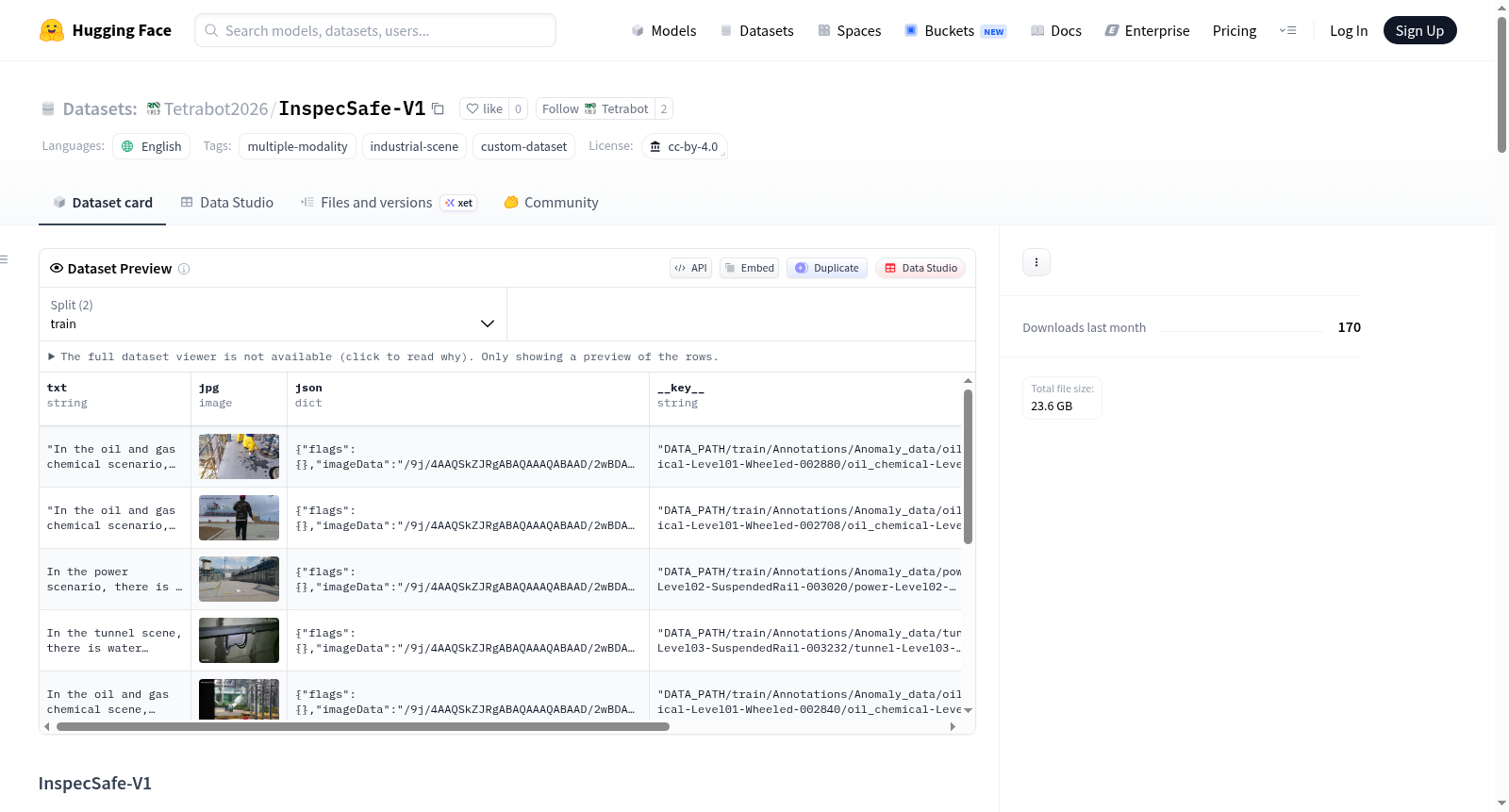Click the Embed button
The height and width of the screenshot is (812, 1509).
[x=749, y=268]
